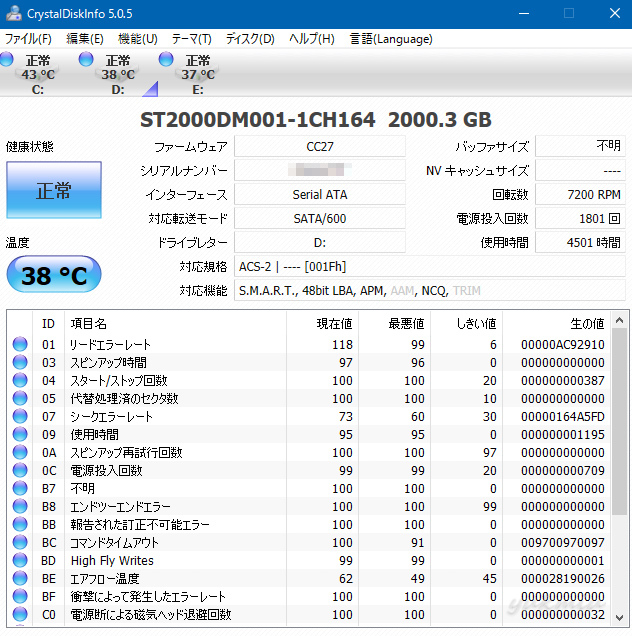Click the 最悪値 column header
The height and width of the screenshot is (636, 632).
tap(394, 323)
